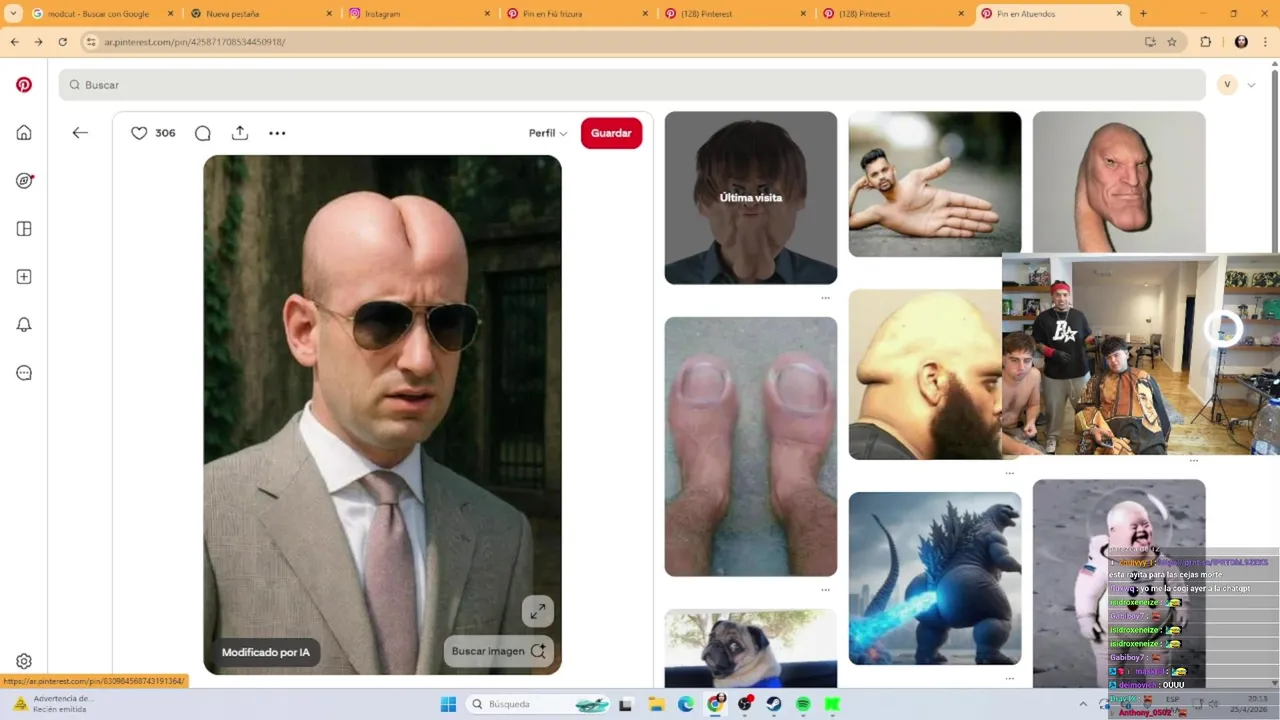This screenshot has width=1280, height=720.
Task: Open boards icon in Pinterest sidebar
Action: [24, 229]
